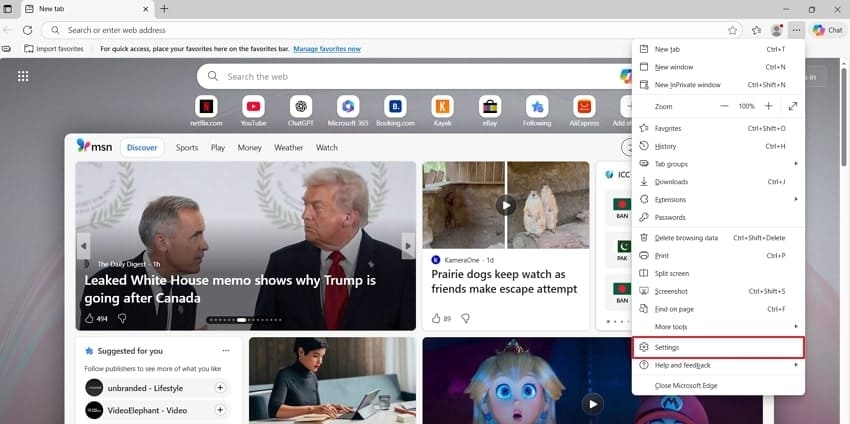Enter full screen from Zoom row
The width and height of the screenshot is (850, 424).
pyautogui.click(x=793, y=106)
